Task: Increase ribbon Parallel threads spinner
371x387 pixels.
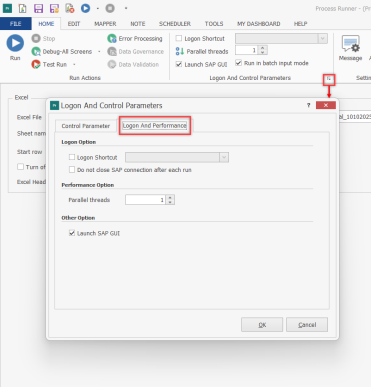Action: [263, 48]
